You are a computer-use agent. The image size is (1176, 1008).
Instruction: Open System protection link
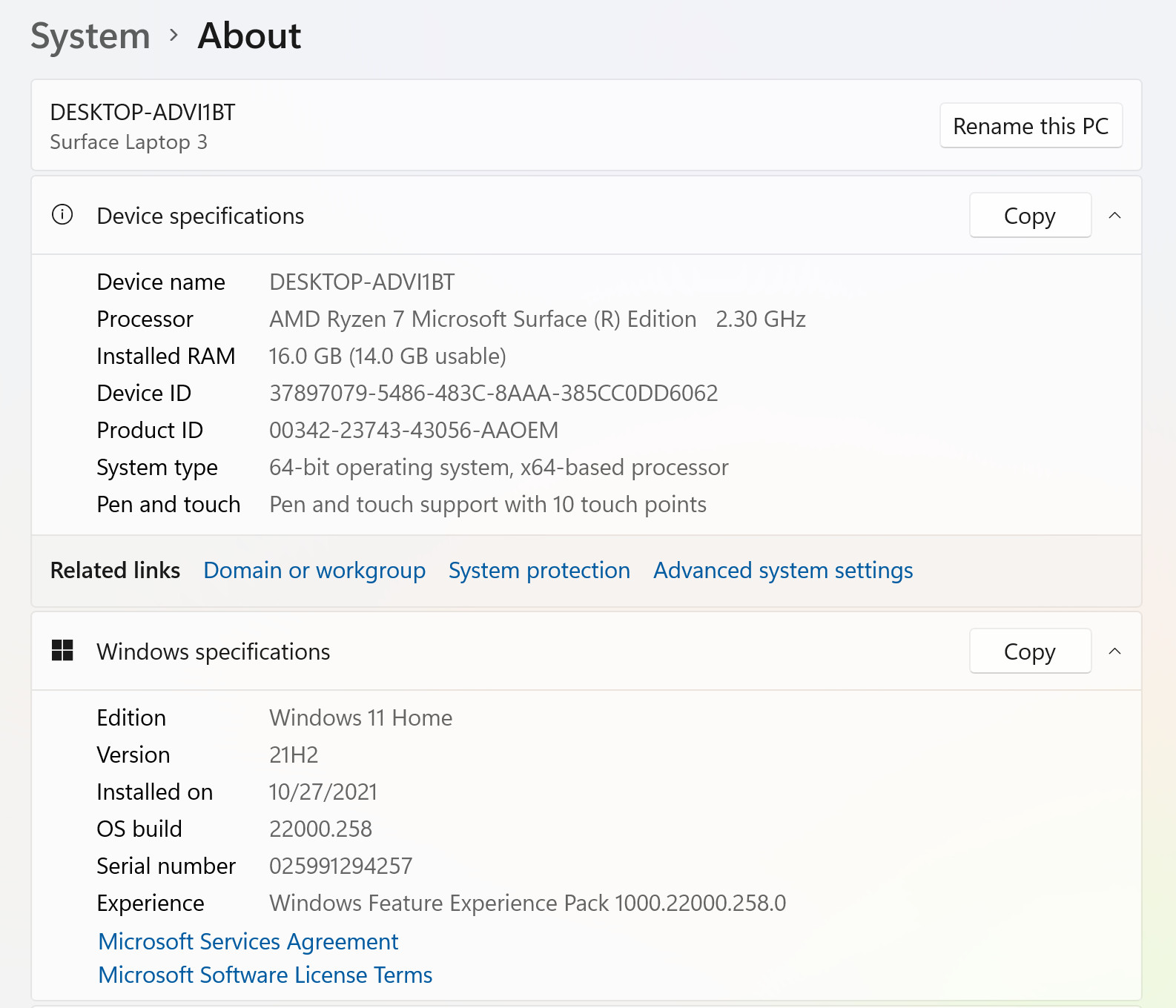[x=539, y=571]
